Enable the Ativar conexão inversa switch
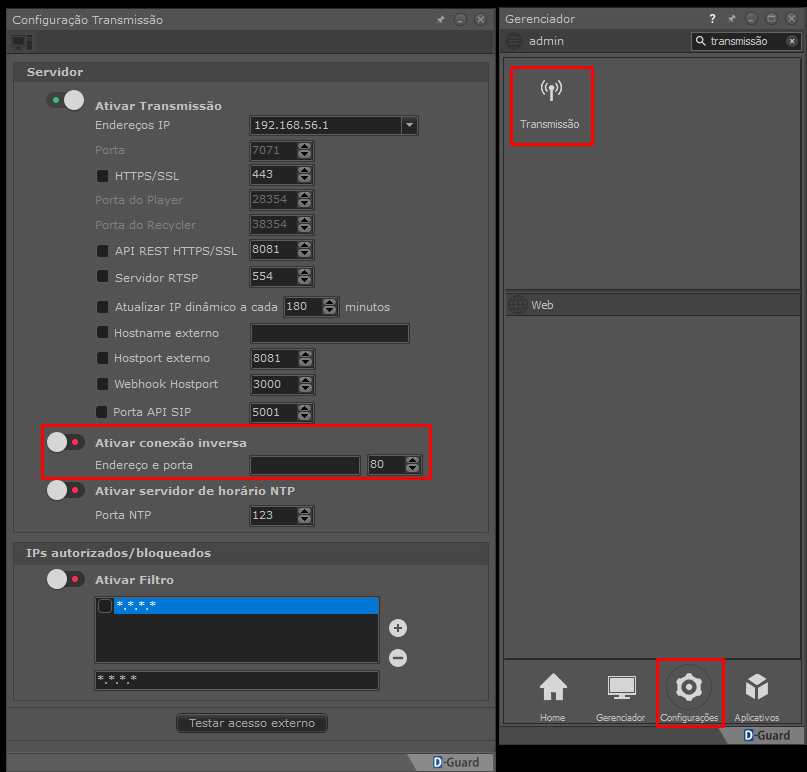 tap(66, 442)
